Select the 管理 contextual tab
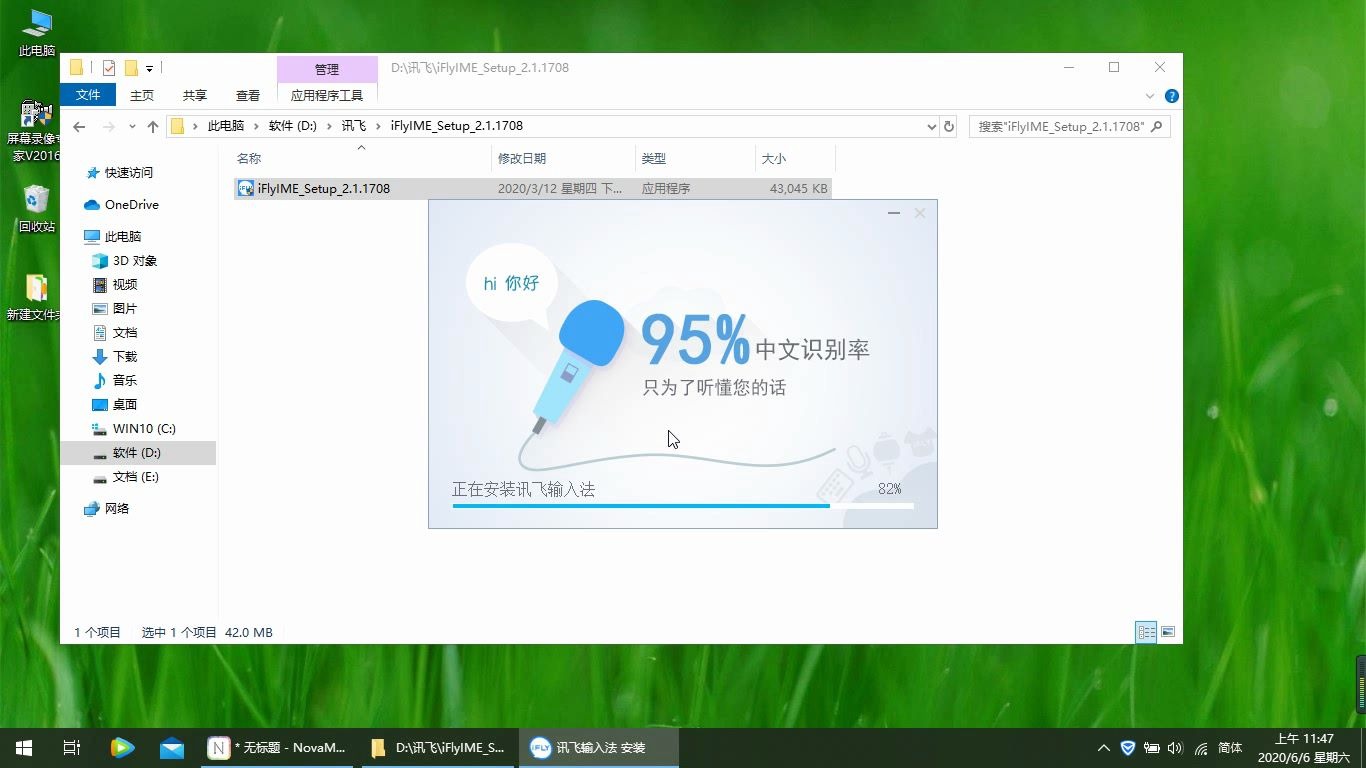Image resolution: width=1366 pixels, height=768 pixels. tap(327, 69)
